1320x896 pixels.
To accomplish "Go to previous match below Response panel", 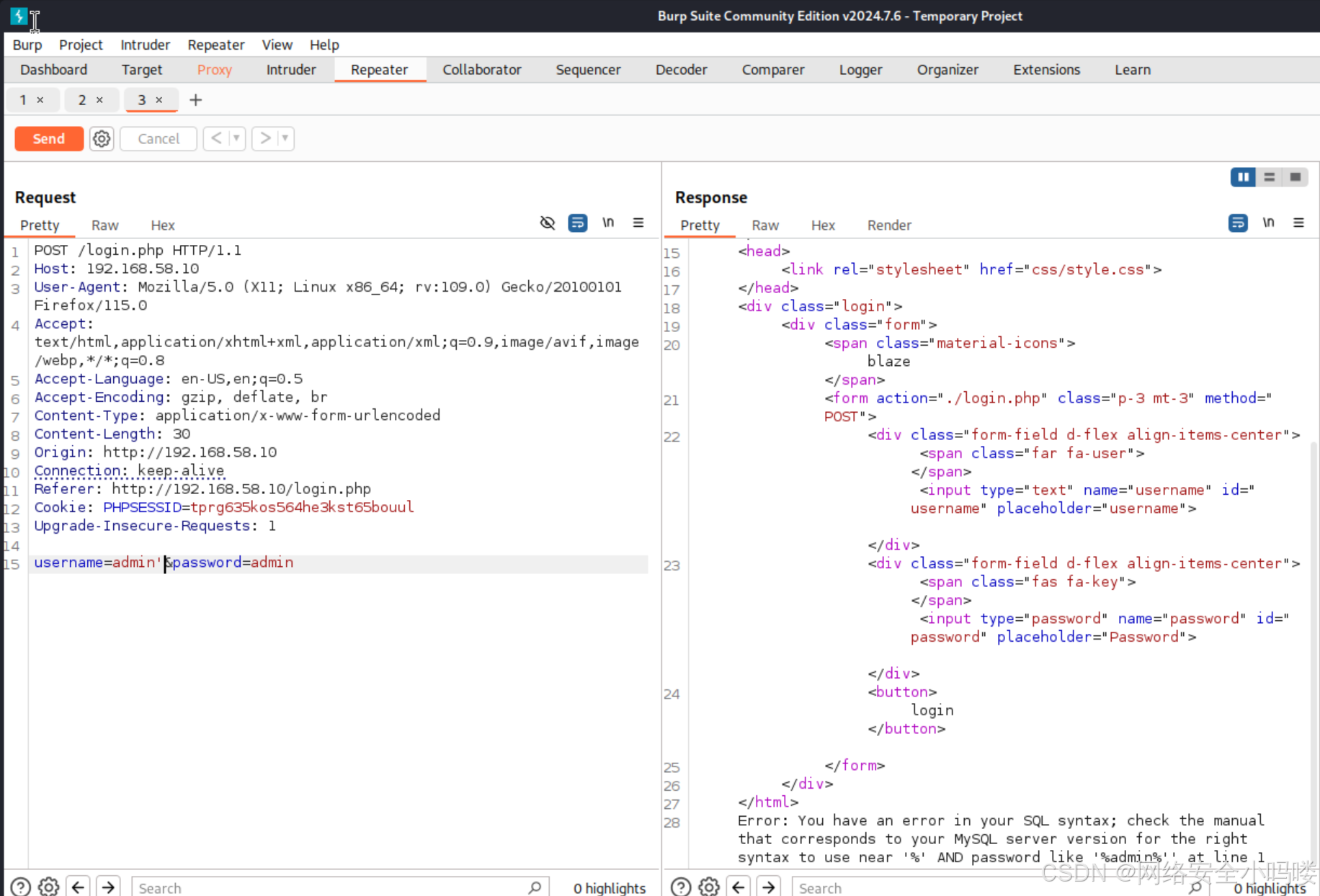I will coord(738,887).
